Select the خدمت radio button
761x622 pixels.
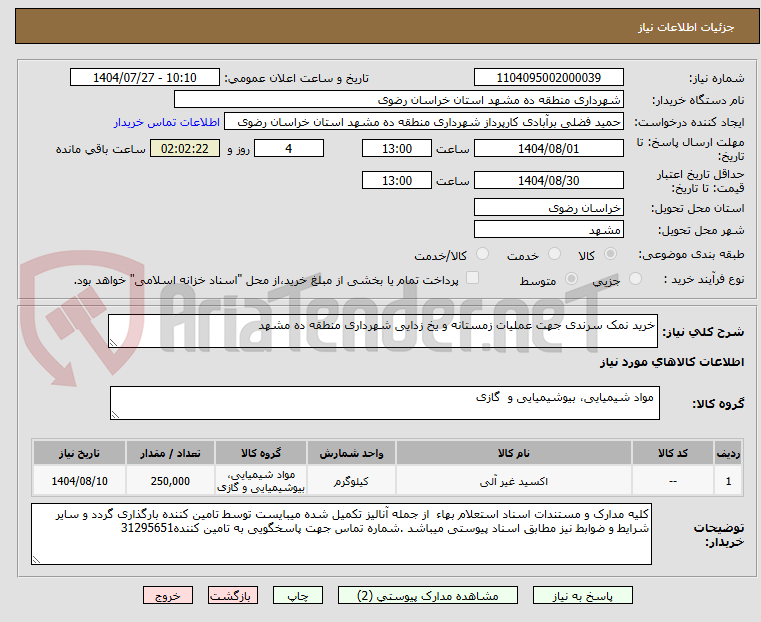pos(554,254)
